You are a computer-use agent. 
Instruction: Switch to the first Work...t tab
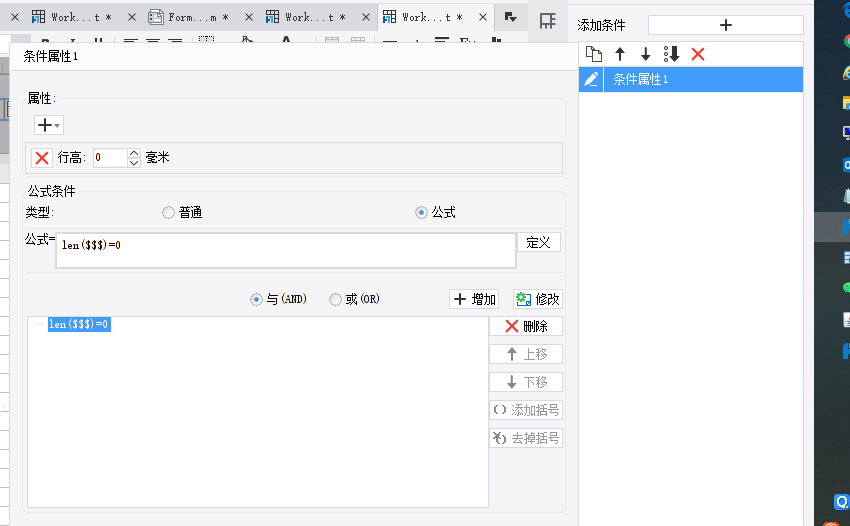(72, 17)
